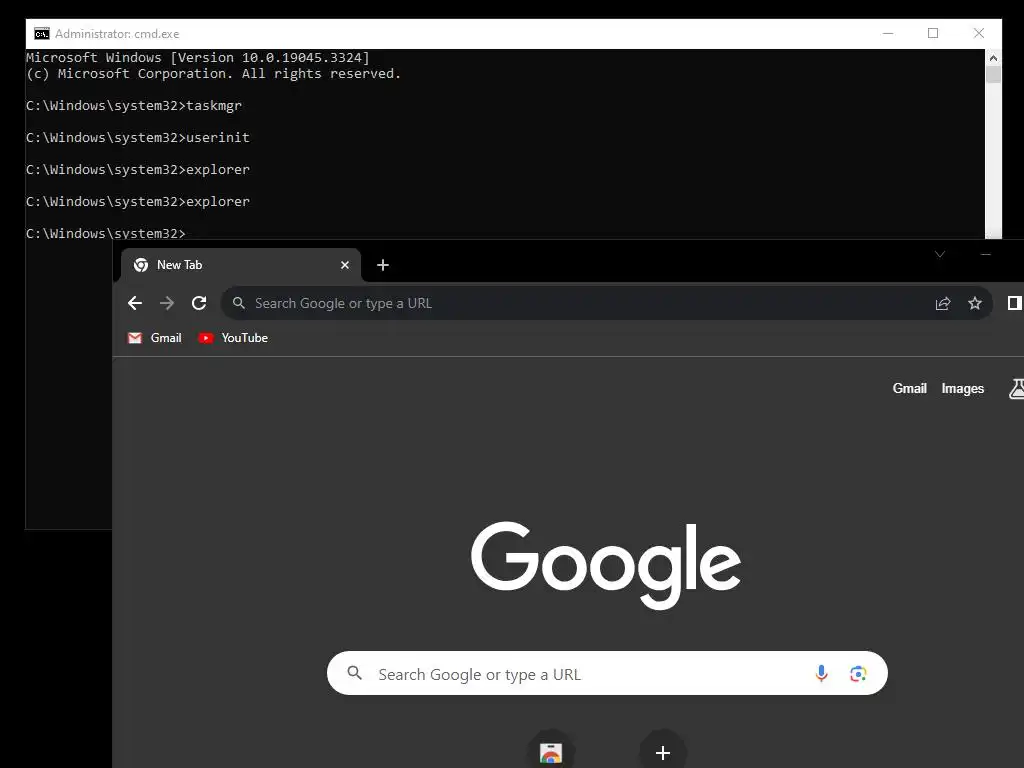This screenshot has width=1024, height=768.
Task: Open Chrome side panel icon
Action: 1014,303
